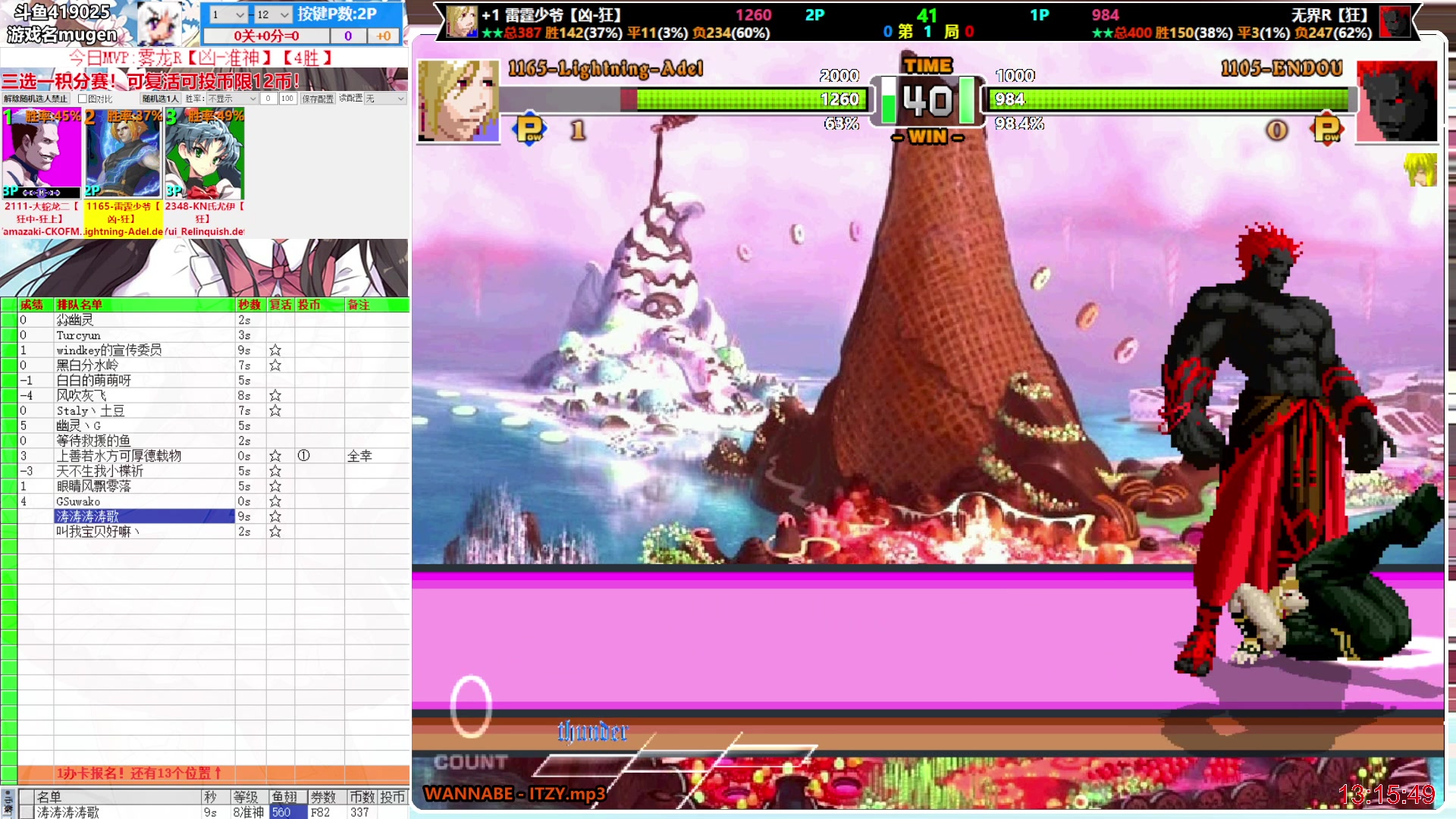Image resolution: width=1456 pixels, height=819 pixels.
Task: Select character card 1 Yamazaki portrait
Action: click(x=42, y=154)
